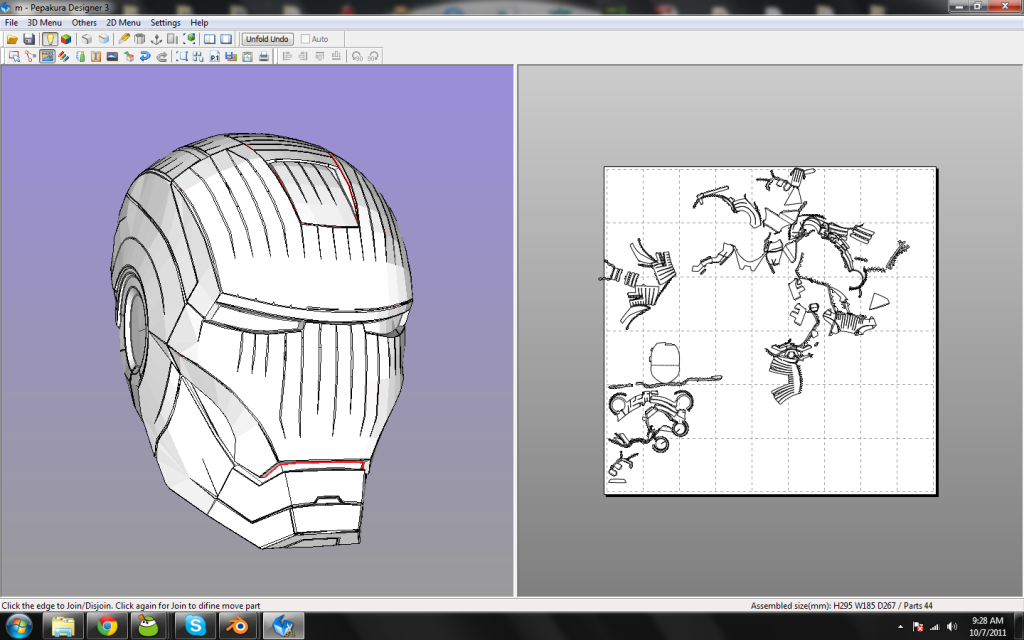Open Skype from the taskbar
Screen dimensions: 1024x640
pos(195,626)
